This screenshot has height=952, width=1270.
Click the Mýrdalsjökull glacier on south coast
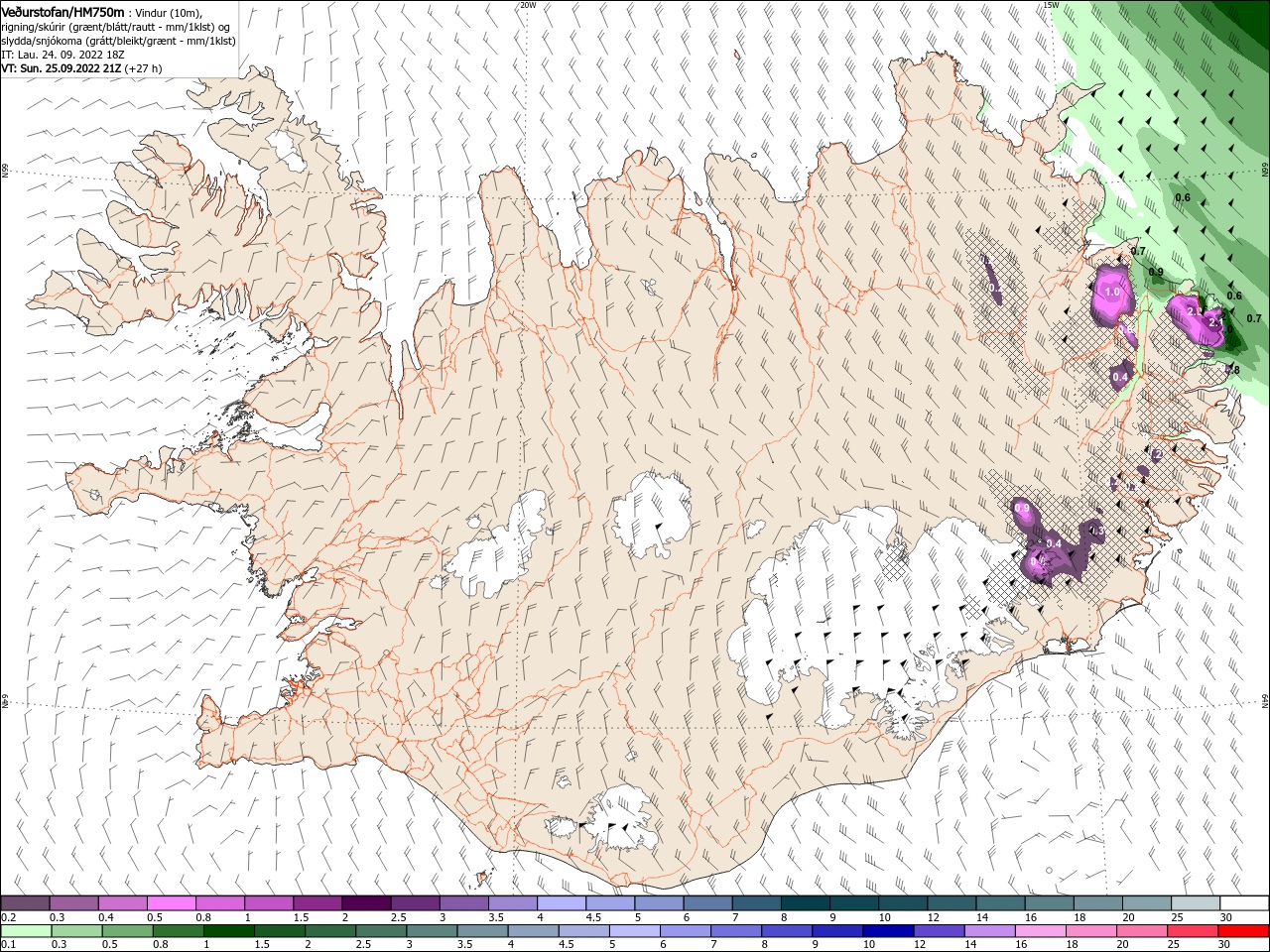click(x=621, y=818)
